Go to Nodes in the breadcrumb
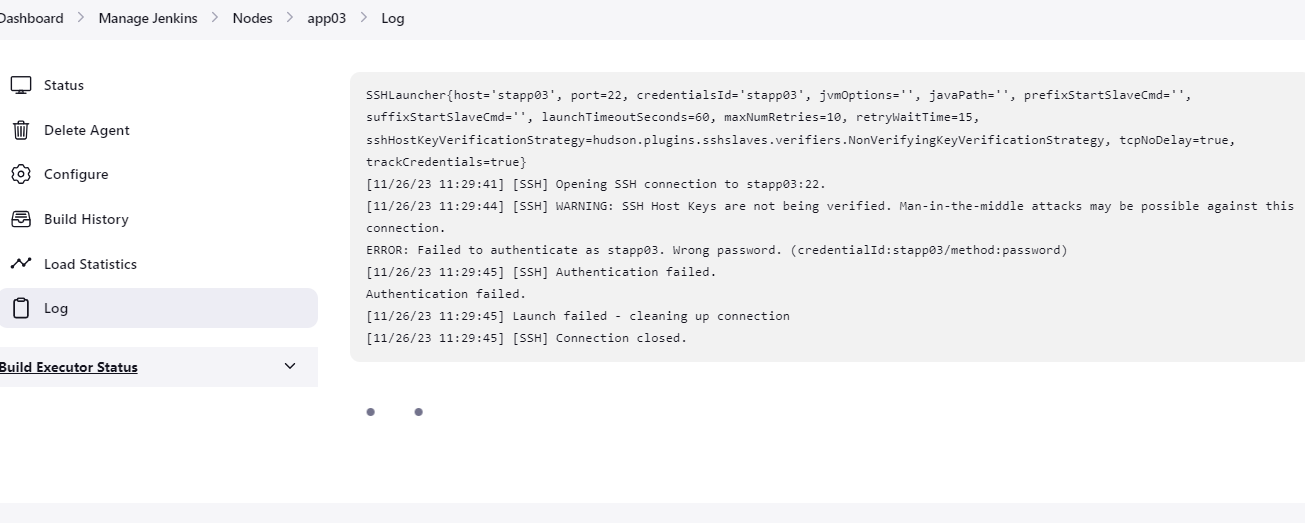 coord(252,18)
